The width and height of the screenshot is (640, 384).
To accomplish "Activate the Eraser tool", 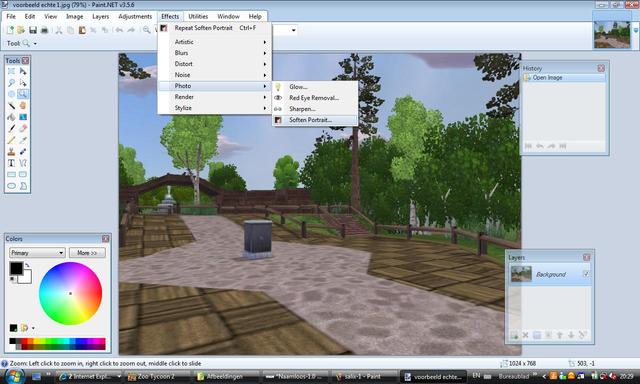I will pos(23,129).
